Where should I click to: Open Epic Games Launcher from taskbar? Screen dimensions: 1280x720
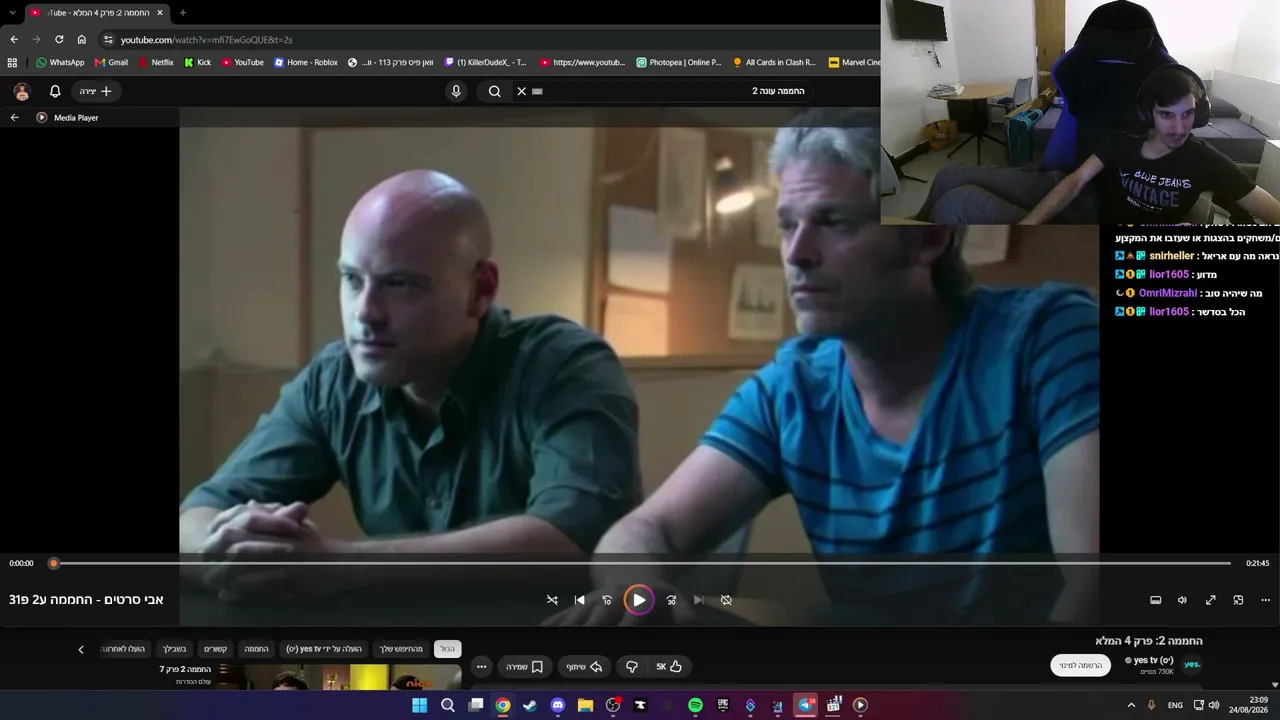723,705
